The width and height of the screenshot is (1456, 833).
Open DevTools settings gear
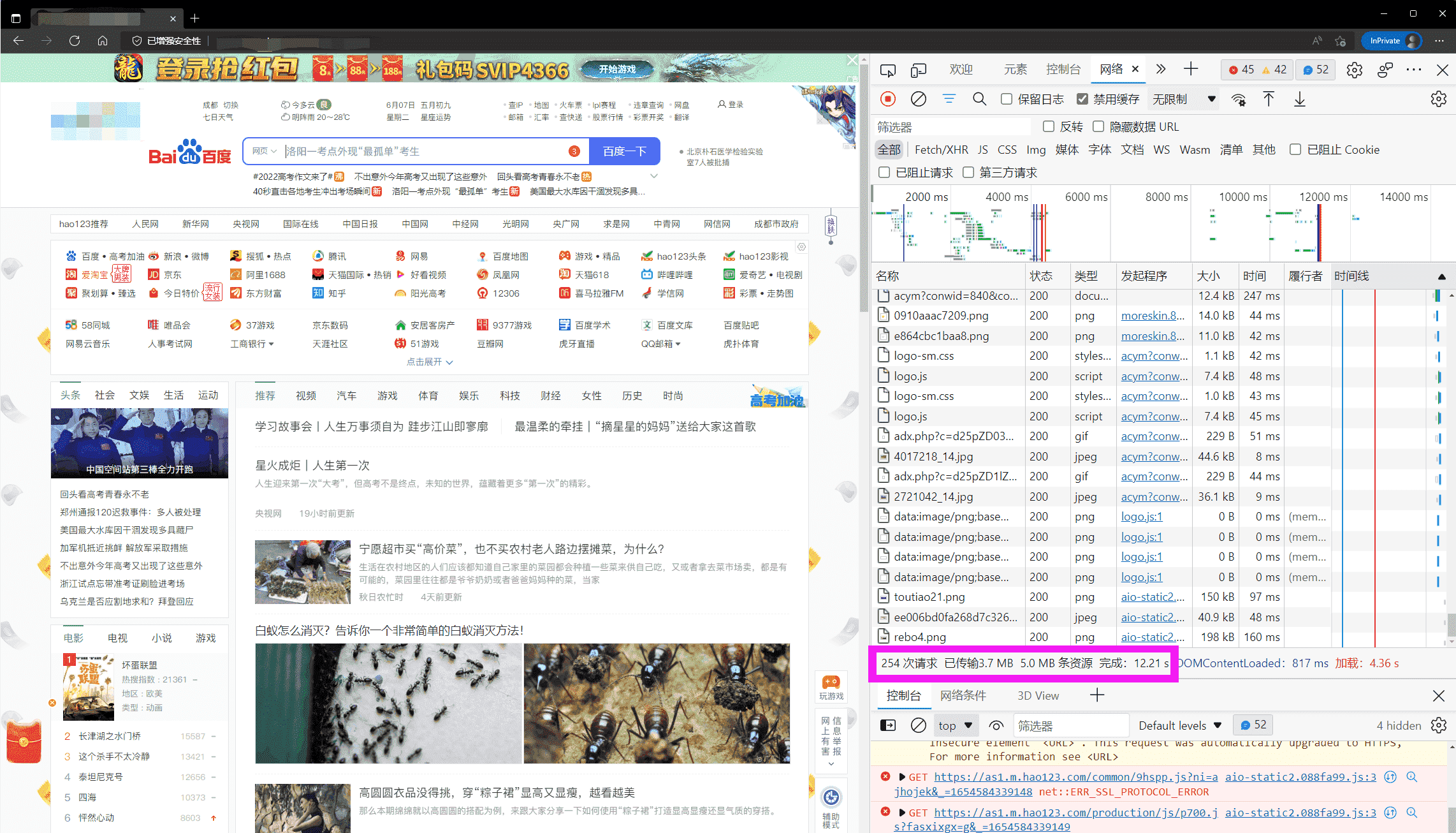[1354, 70]
